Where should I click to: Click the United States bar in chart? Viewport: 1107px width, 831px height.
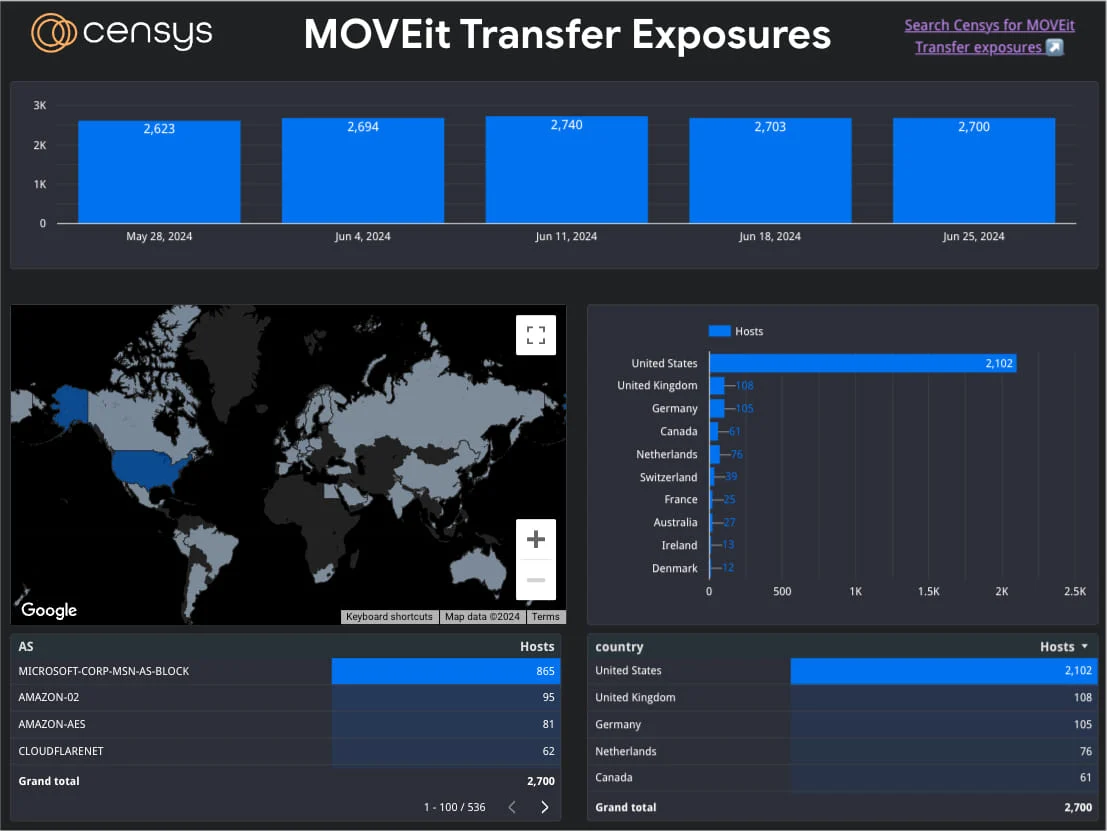tap(862, 363)
